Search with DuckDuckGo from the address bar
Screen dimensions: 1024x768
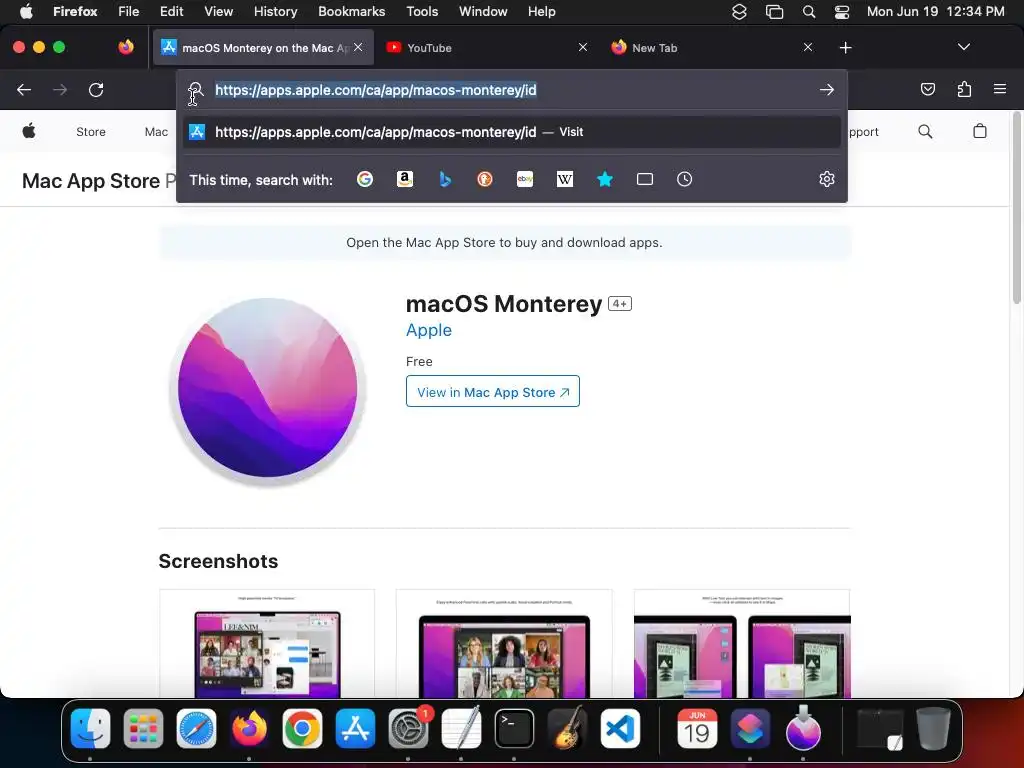pos(485,179)
